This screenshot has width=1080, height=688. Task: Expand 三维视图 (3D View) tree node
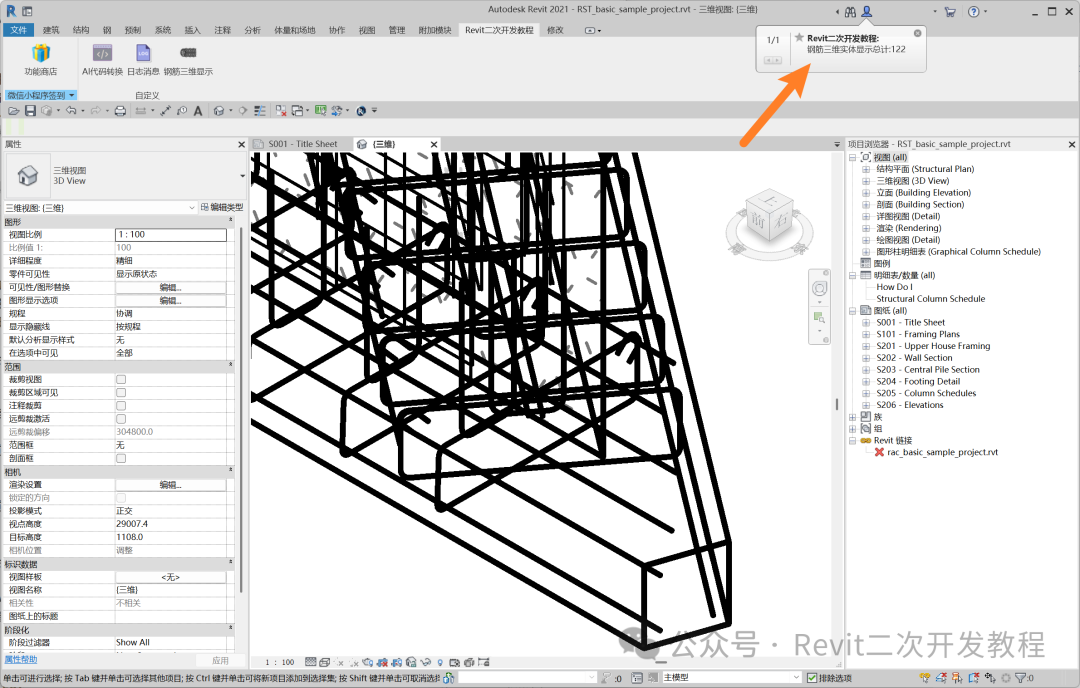point(866,180)
